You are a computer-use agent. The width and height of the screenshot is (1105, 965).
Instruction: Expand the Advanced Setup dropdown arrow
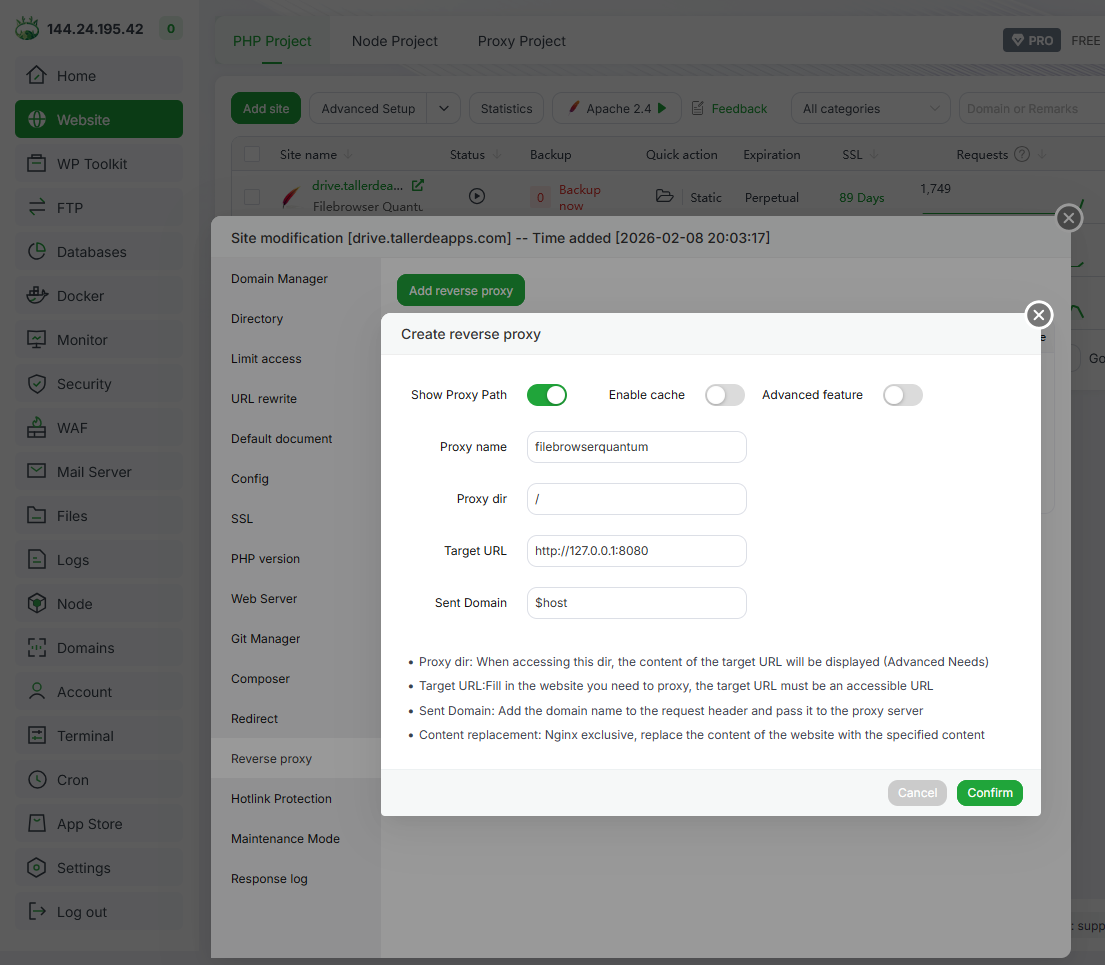click(444, 109)
